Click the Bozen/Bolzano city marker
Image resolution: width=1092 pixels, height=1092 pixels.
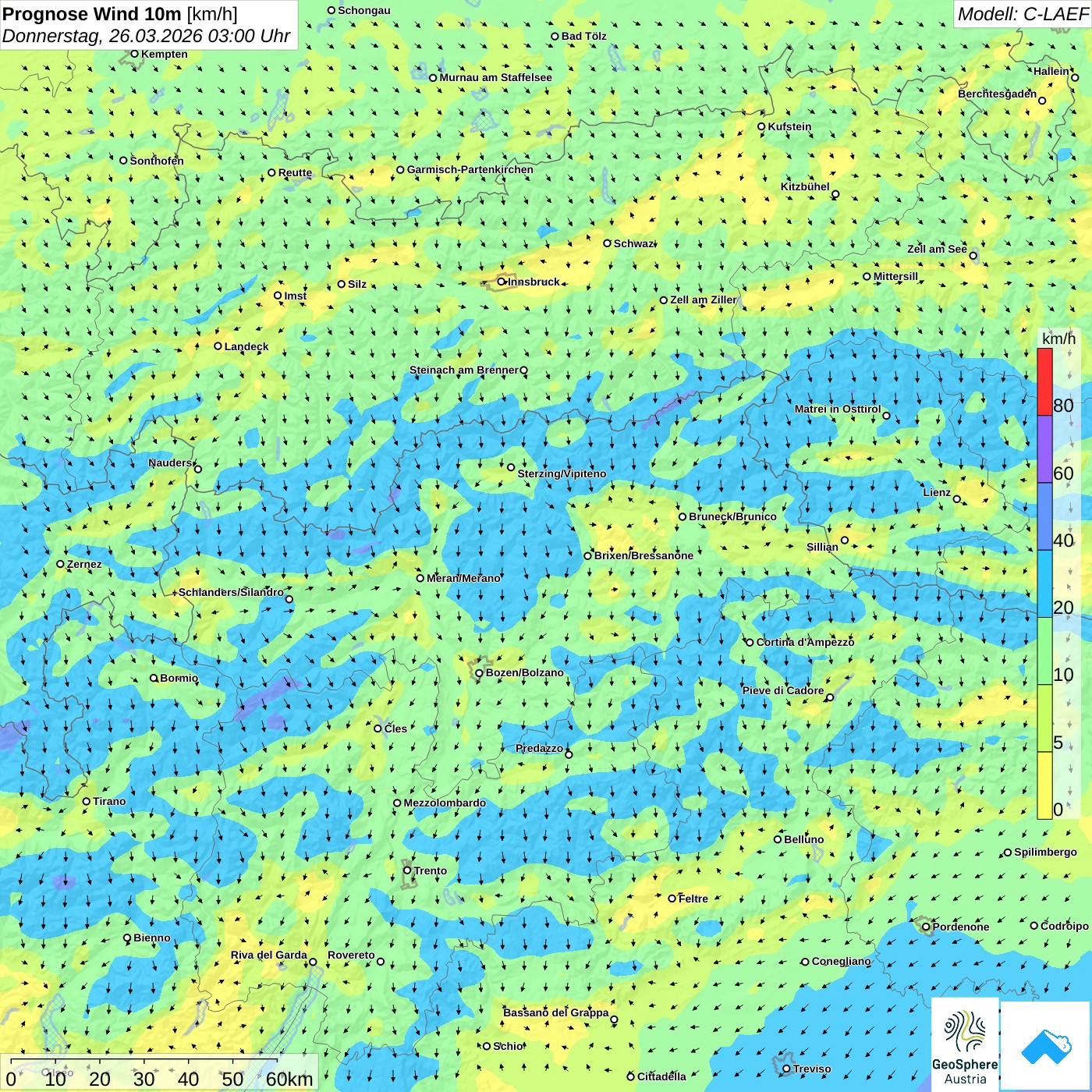click(x=479, y=672)
